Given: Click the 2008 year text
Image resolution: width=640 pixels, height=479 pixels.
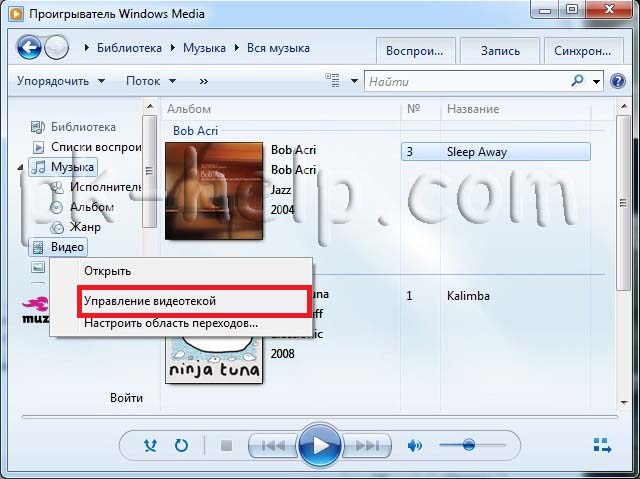Looking at the screenshot, I should 282,353.
